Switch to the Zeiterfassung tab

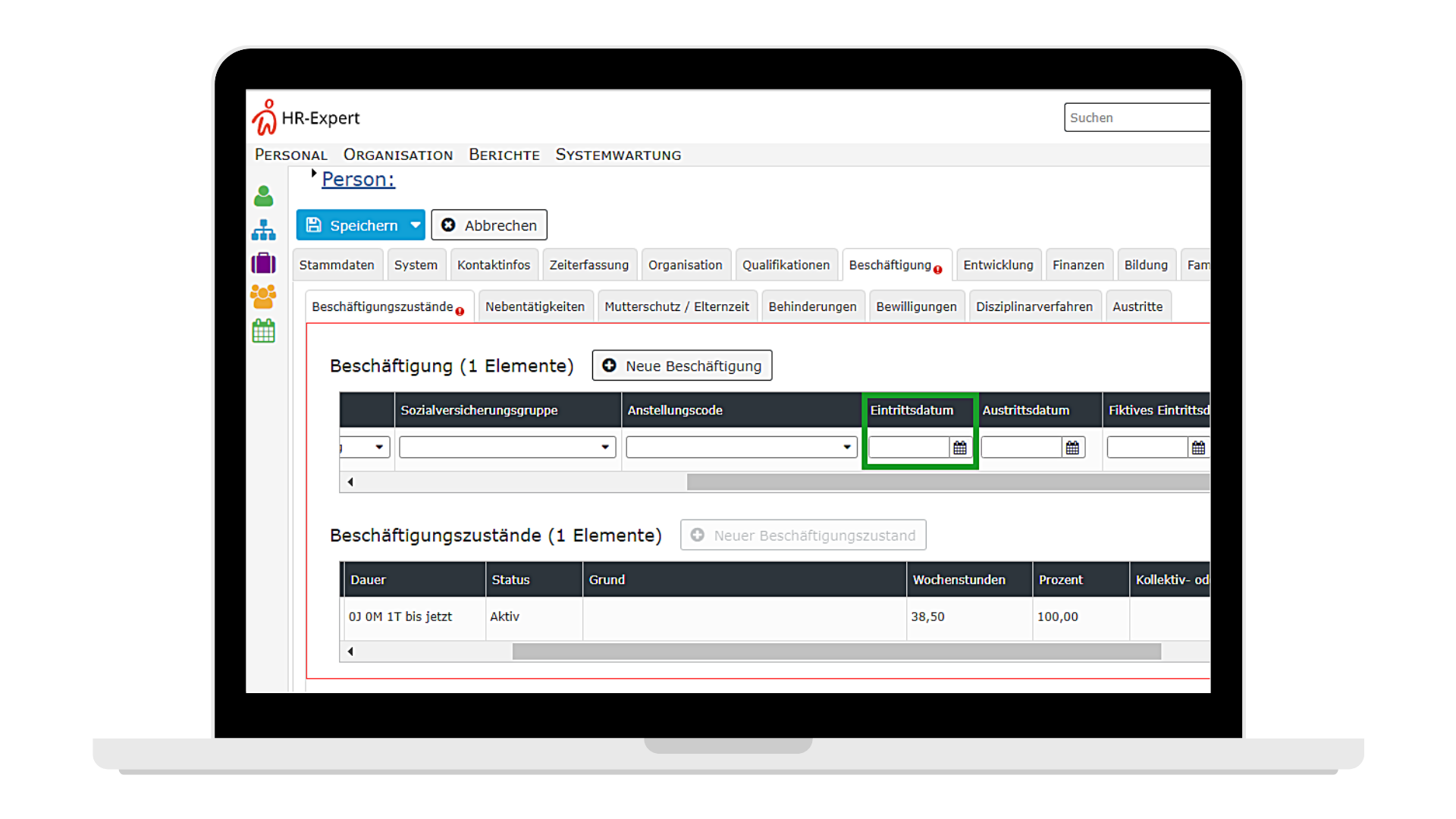[x=589, y=265]
